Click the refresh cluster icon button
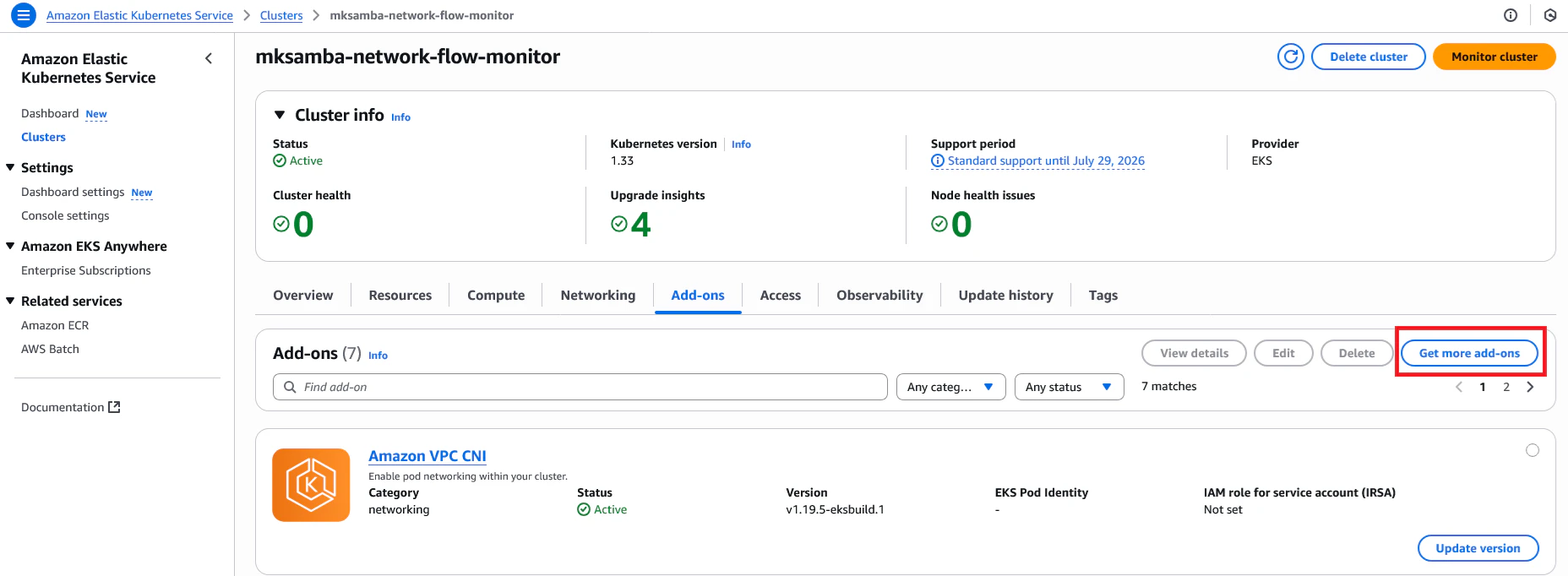 coord(1291,57)
